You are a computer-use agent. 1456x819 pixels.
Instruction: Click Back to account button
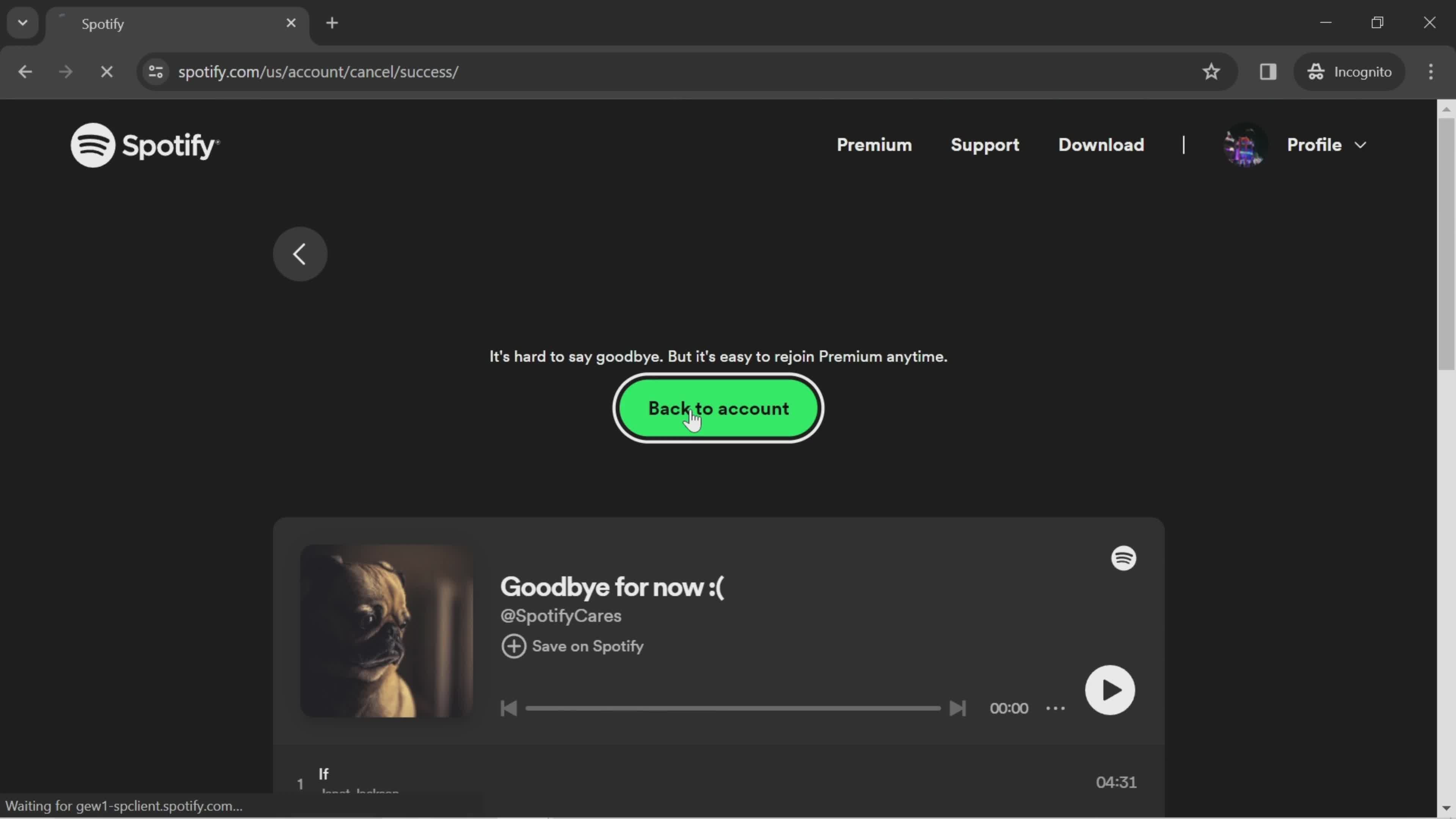[718, 408]
